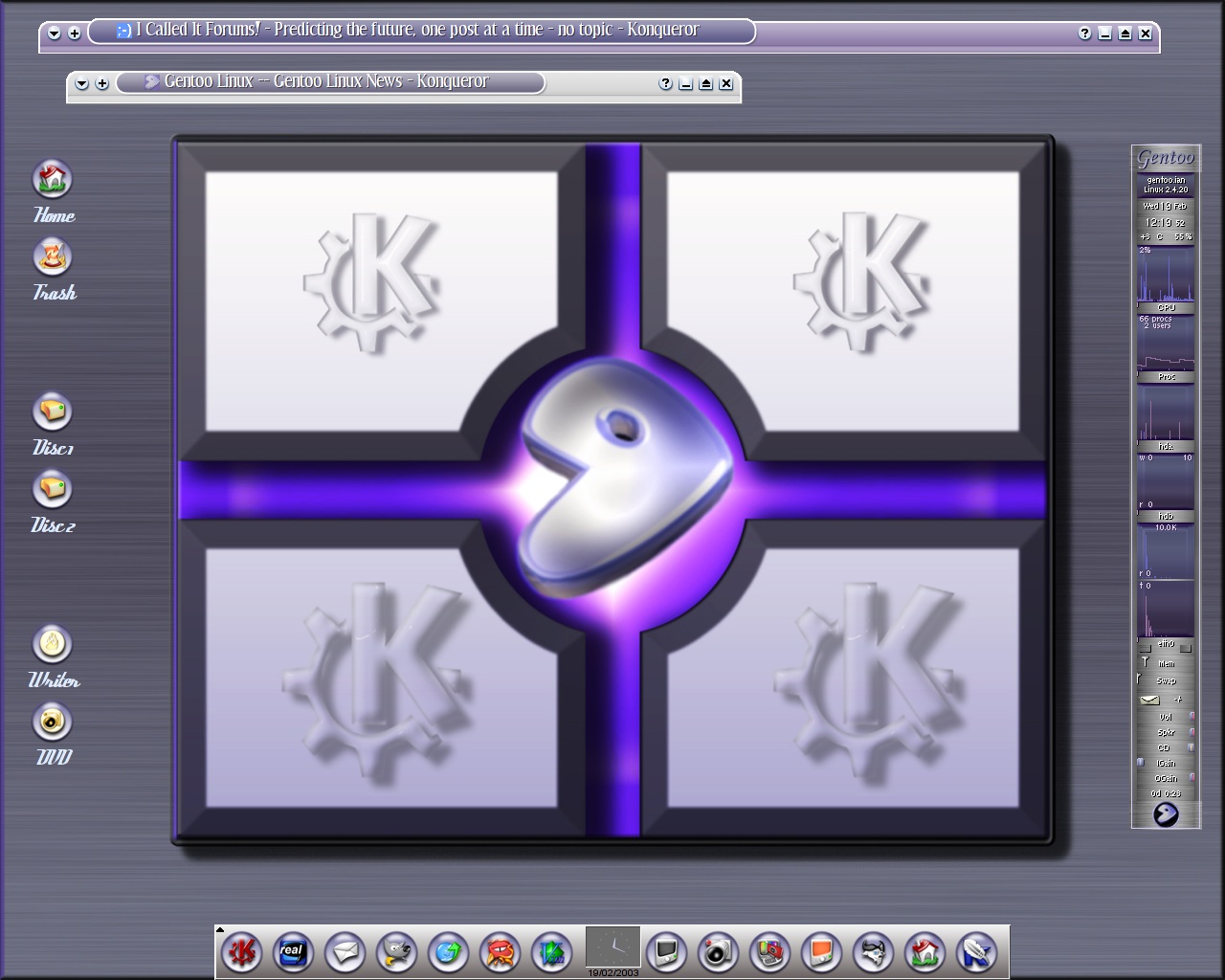Click the gray monitor icon in the panel

(666, 952)
